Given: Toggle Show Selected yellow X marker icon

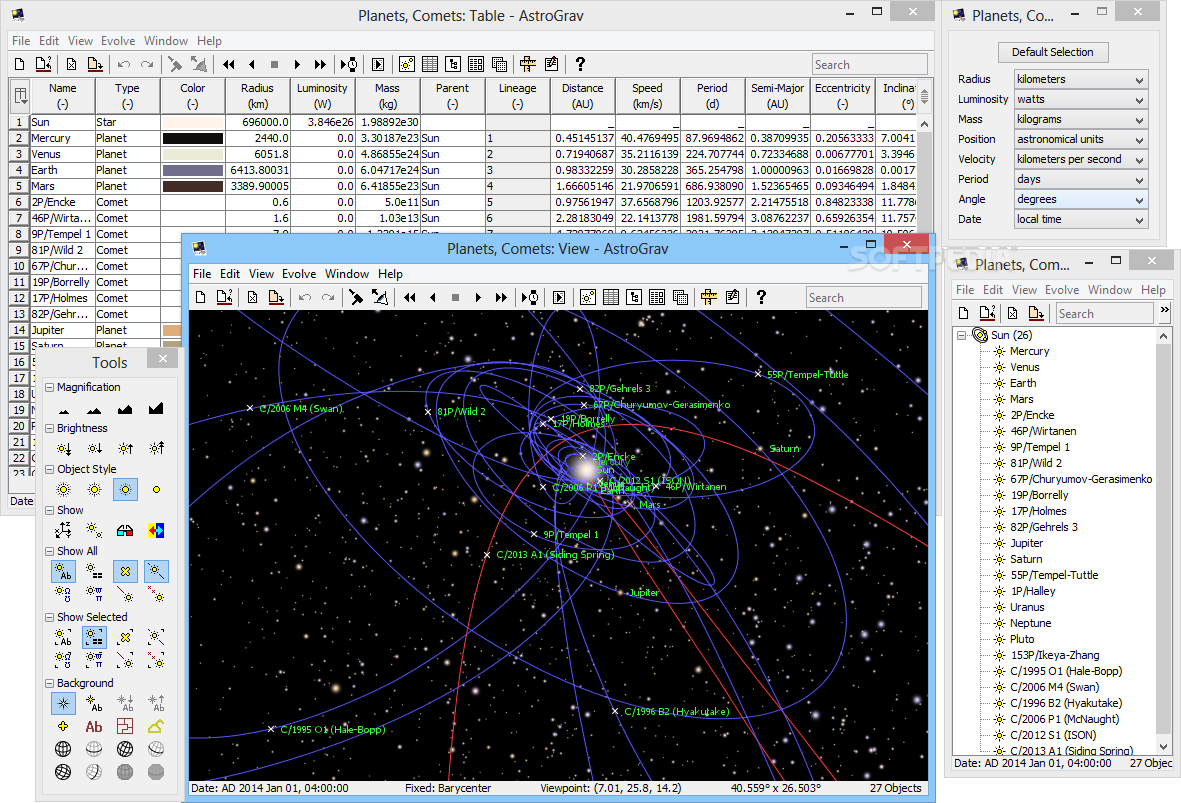Looking at the screenshot, I should pos(125,637).
